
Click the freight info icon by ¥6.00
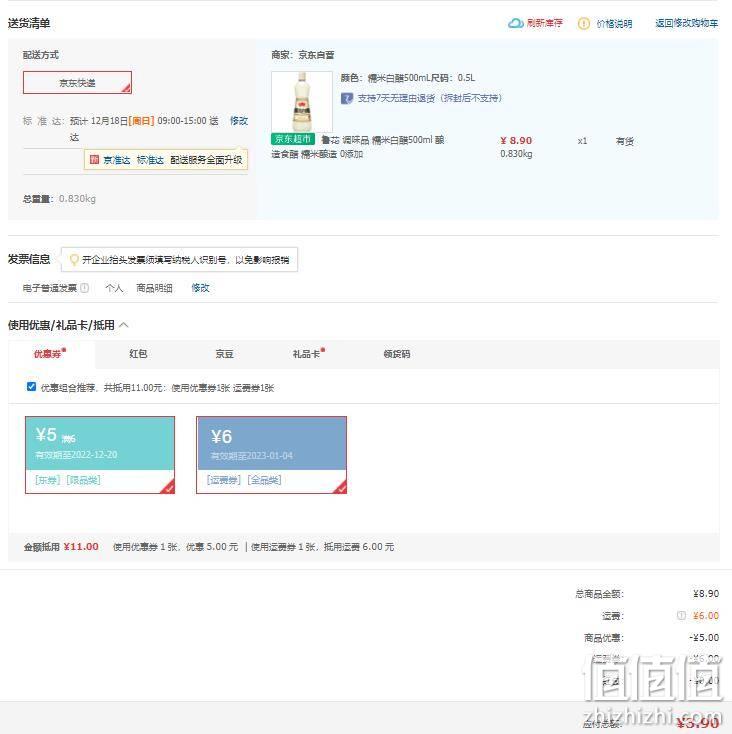[x=681, y=615]
